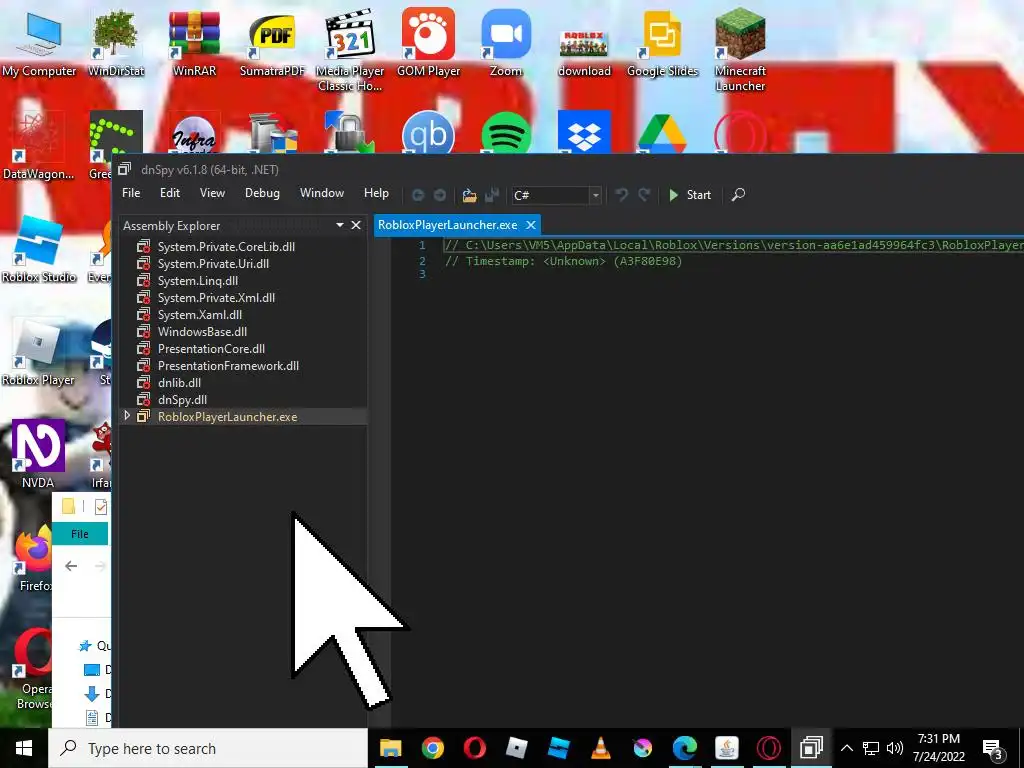This screenshot has width=1024, height=768.
Task: Select dnSpy.dll in the tree
Action: coord(182,400)
